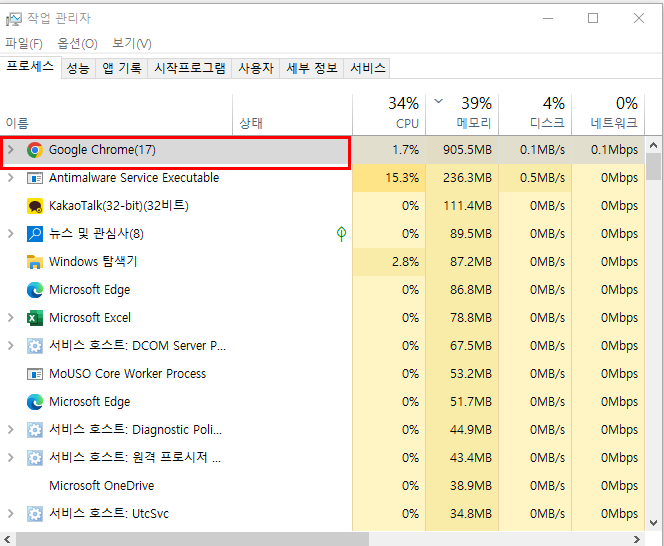Click the 15.3% CPU value
Screen dimensions: 664x546
(x=402, y=178)
